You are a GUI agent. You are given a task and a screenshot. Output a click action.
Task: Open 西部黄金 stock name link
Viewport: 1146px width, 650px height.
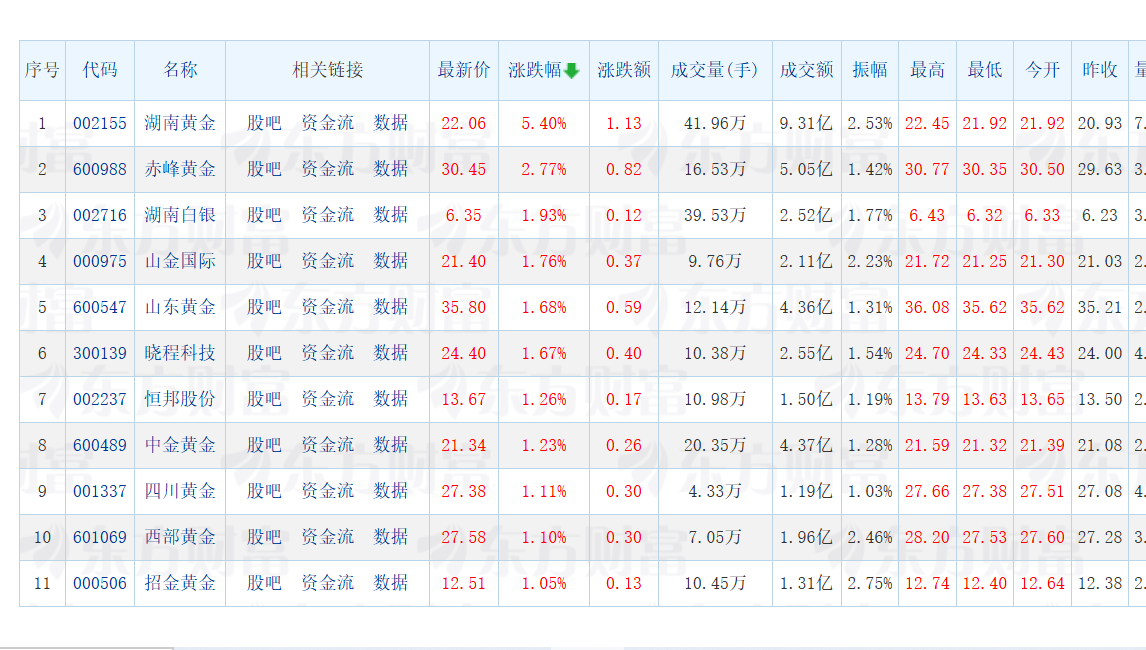pos(180,537)
